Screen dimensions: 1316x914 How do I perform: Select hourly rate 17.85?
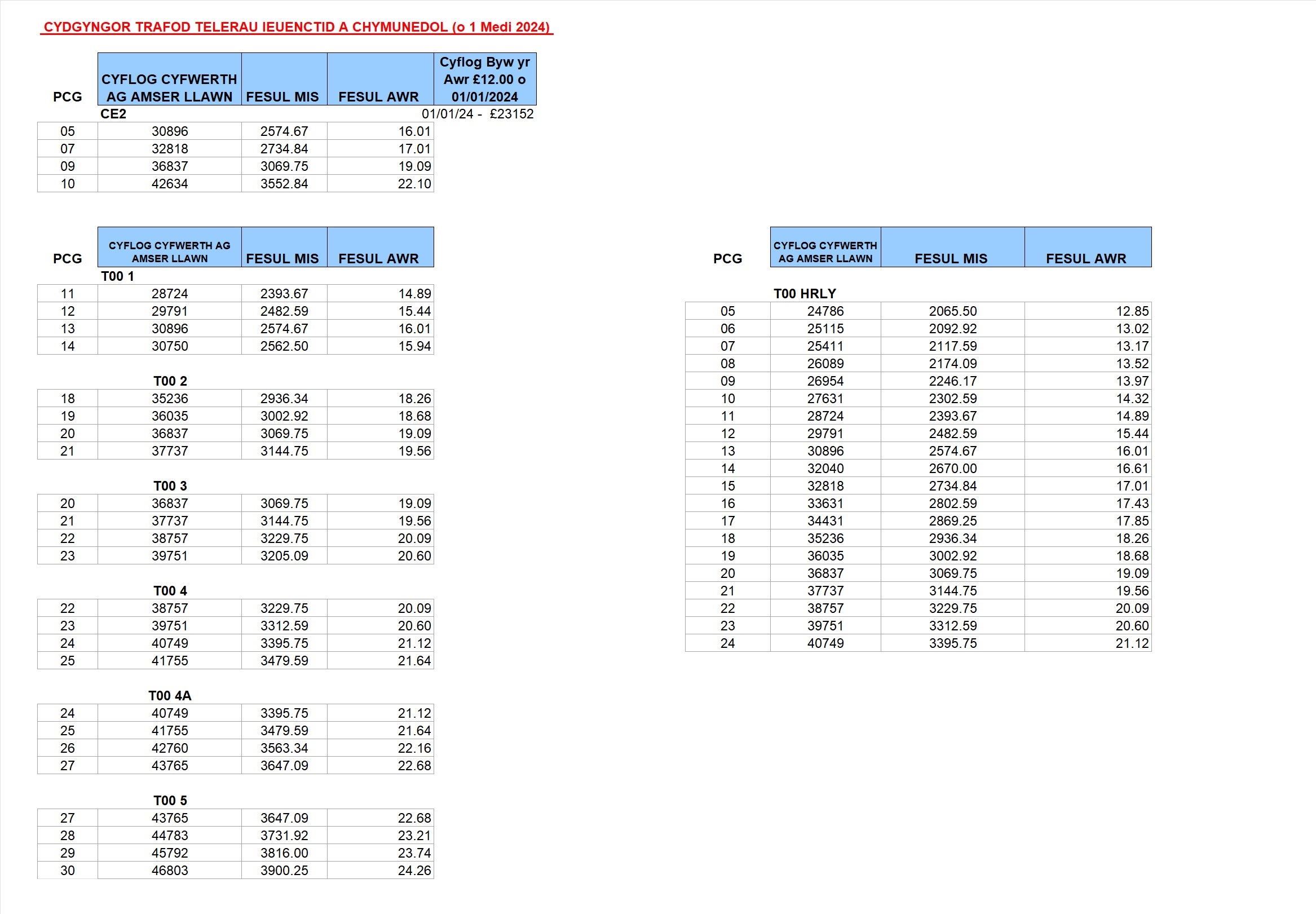click(x=1132, y=521)
